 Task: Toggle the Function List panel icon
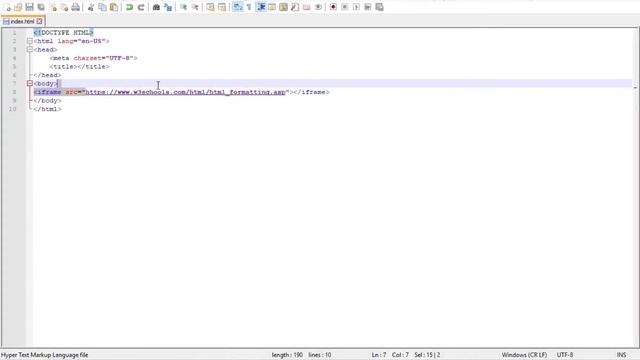pos(295,7)
